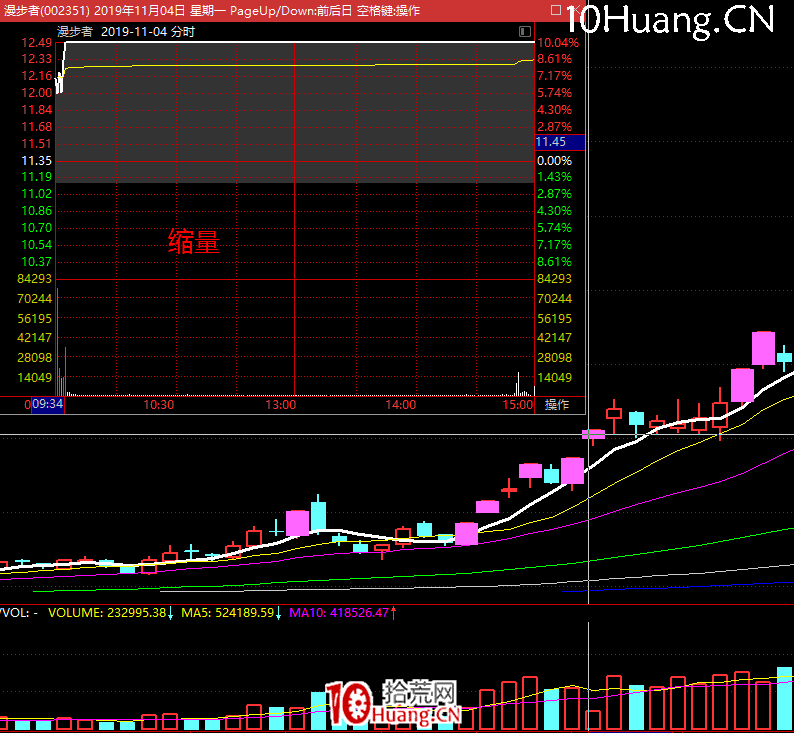The image size is (794, 733).
Task: Click the green 10.70 price label
Action: (x=36, y=228)
